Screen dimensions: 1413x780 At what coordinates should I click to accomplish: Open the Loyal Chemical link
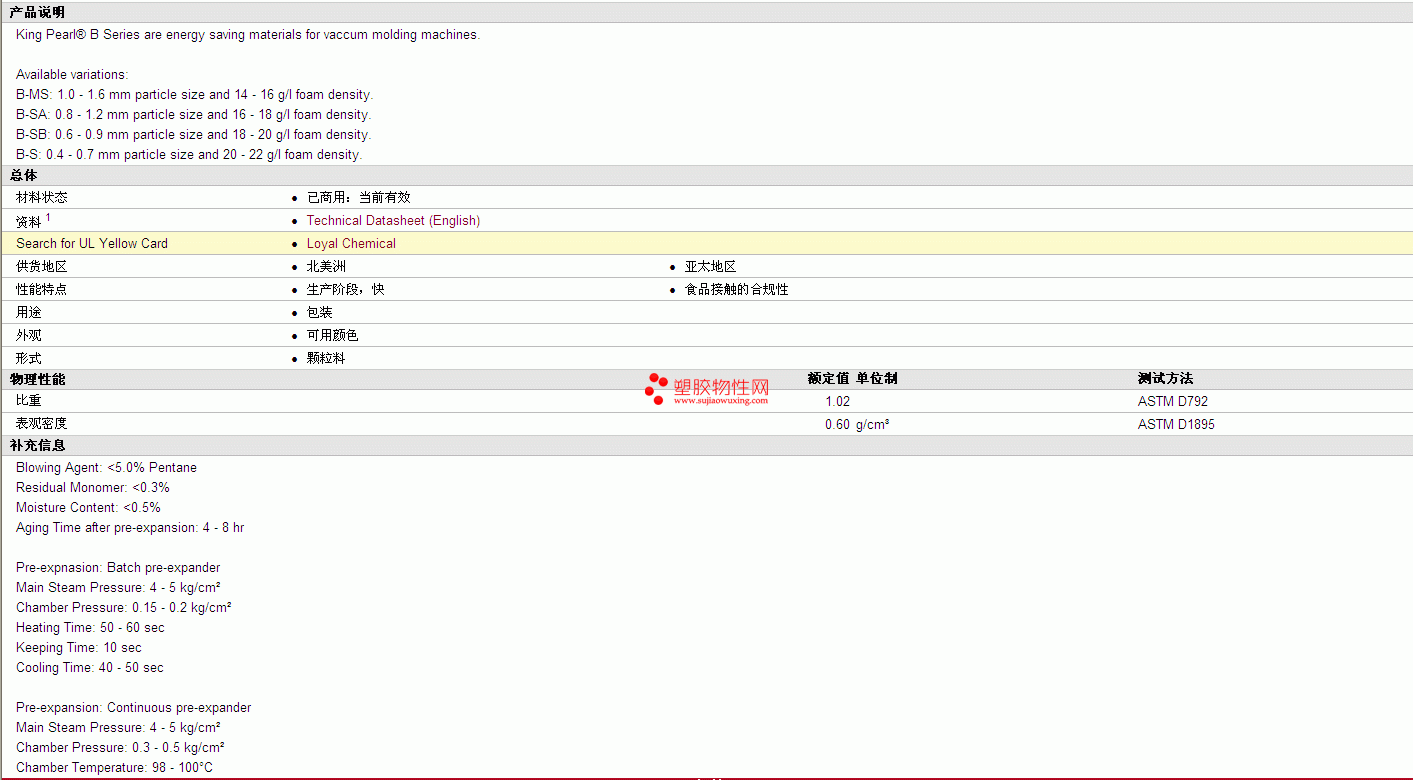coord(351,243)
